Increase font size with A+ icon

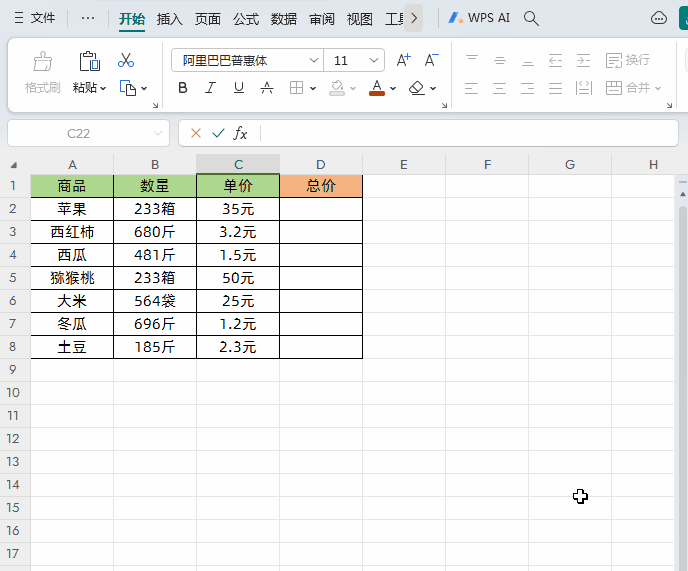tap(403, 60)
